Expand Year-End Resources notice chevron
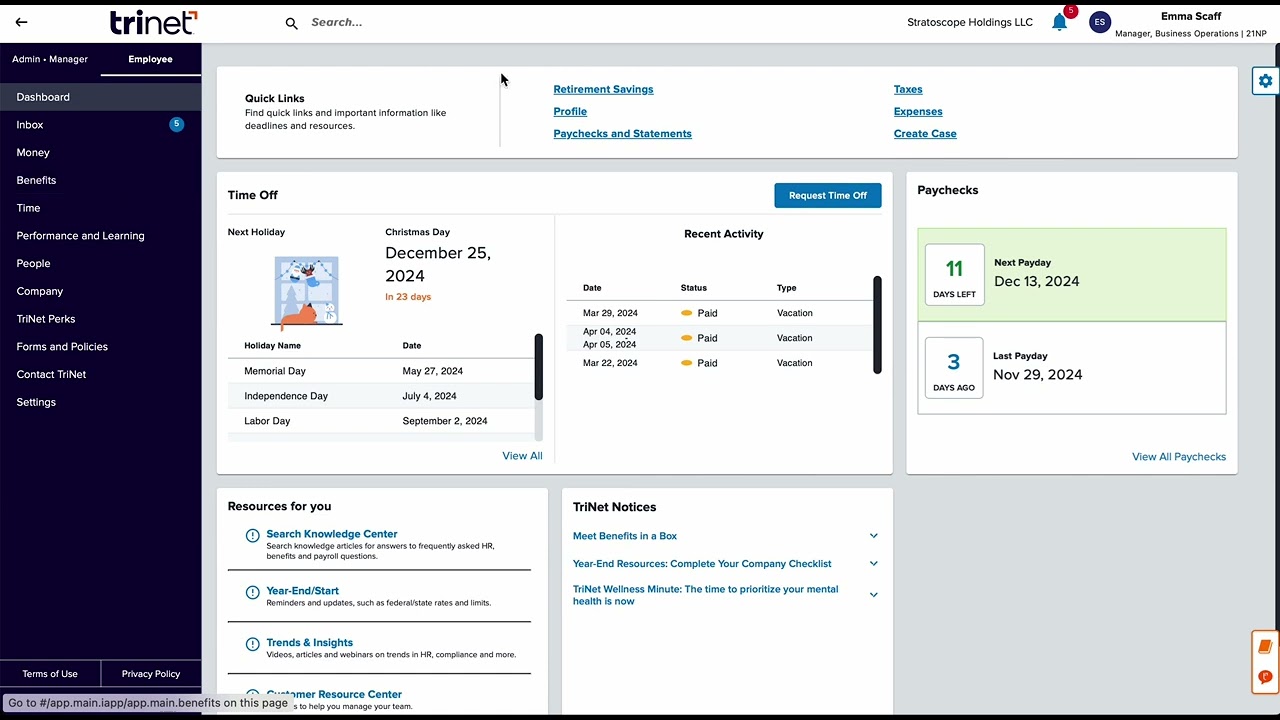The width and height of the screenshot is (1280, 720). click(873, 563)
